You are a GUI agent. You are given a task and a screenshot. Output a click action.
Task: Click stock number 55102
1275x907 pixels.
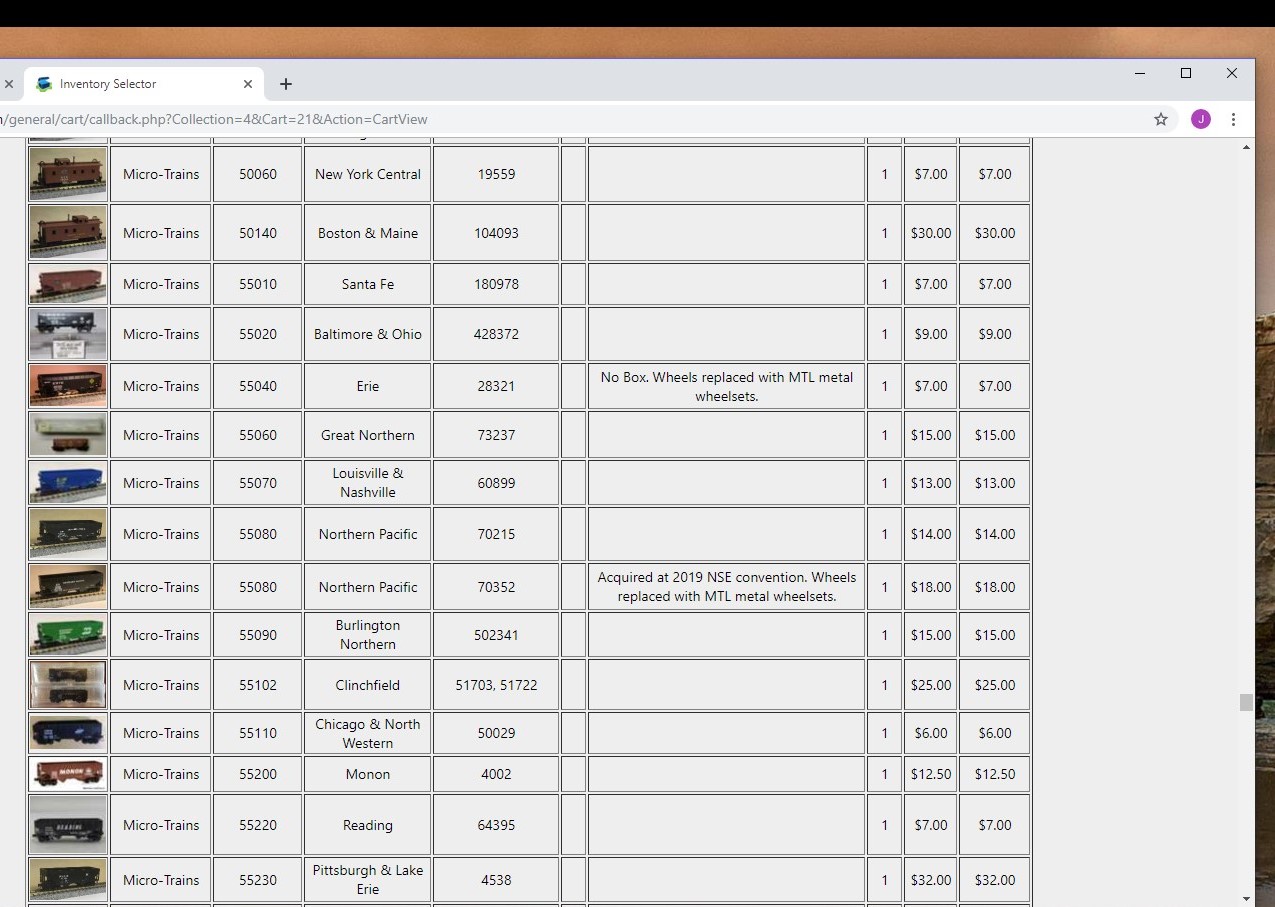coord(258,685)
